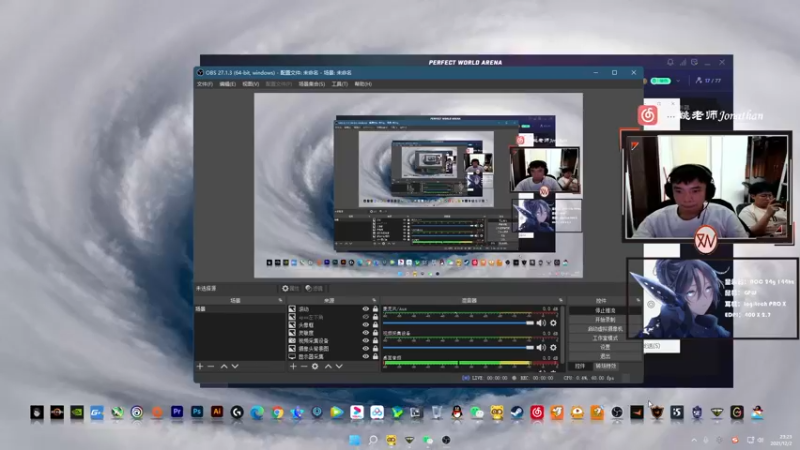Remove the selected scene with the minus icon
800x450 pixels.
[x=211, y=366]
